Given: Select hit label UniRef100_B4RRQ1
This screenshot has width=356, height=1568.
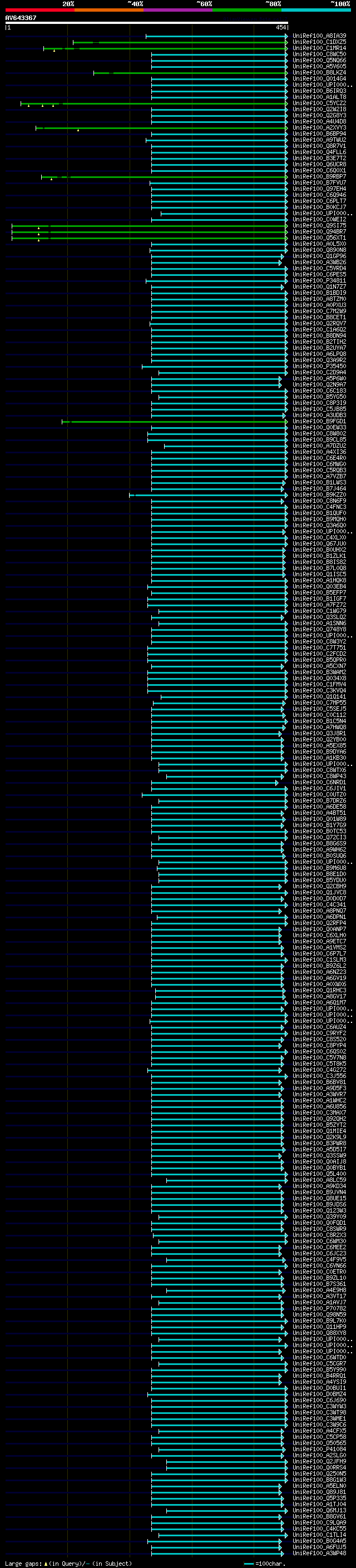Looking at the screenshot, I should (x=319, y=1376).
